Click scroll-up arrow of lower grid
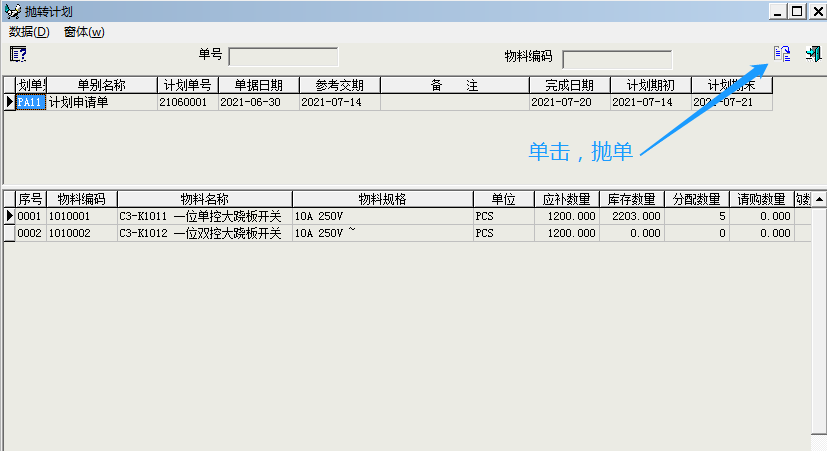The image size is (827, 451). [x=819, y=199]
